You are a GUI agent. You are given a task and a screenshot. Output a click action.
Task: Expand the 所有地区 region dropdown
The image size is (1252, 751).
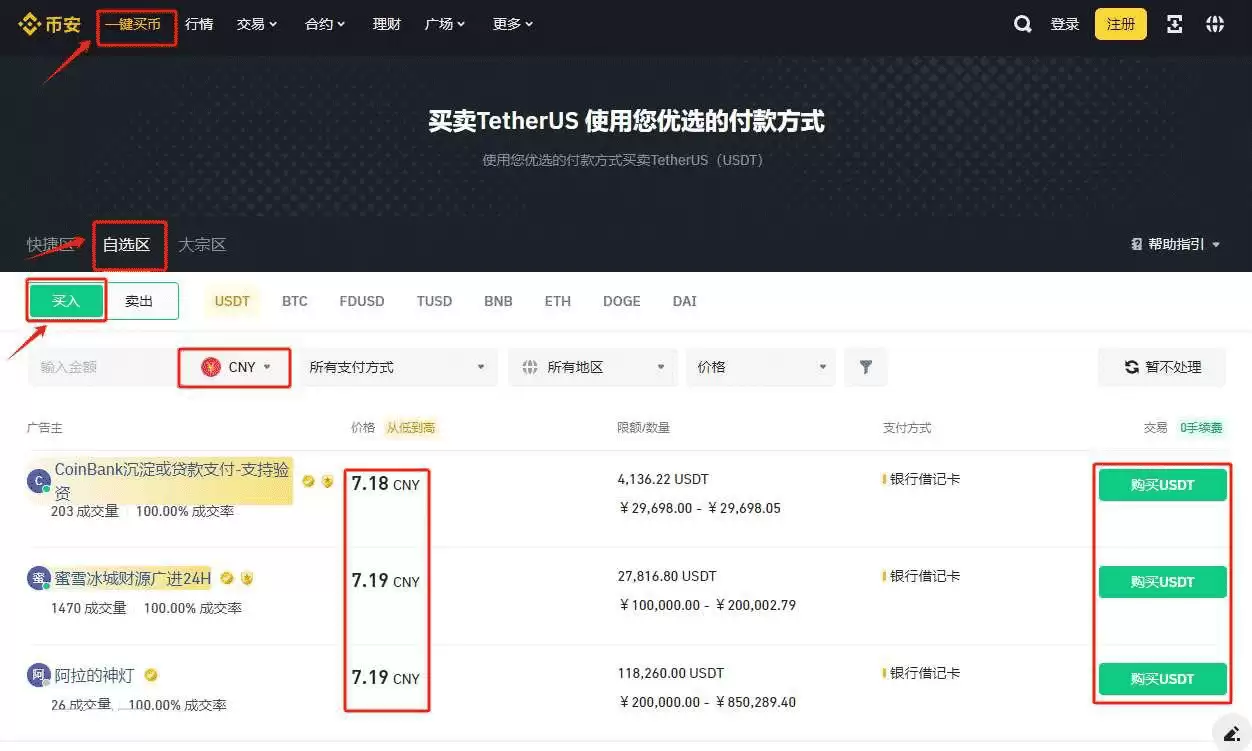pos(591,367)
